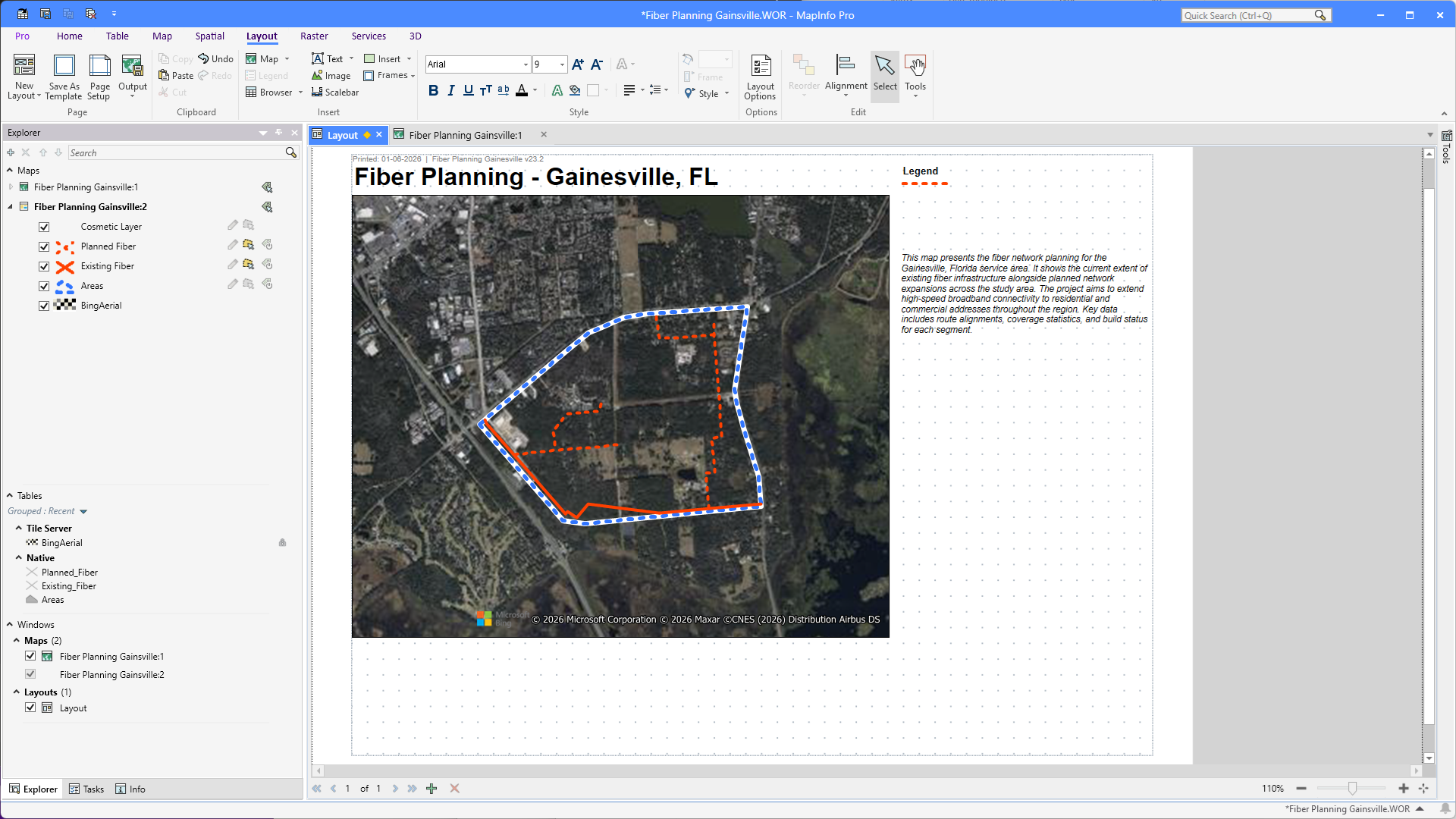Open font size dropdown

coord(562,64)
